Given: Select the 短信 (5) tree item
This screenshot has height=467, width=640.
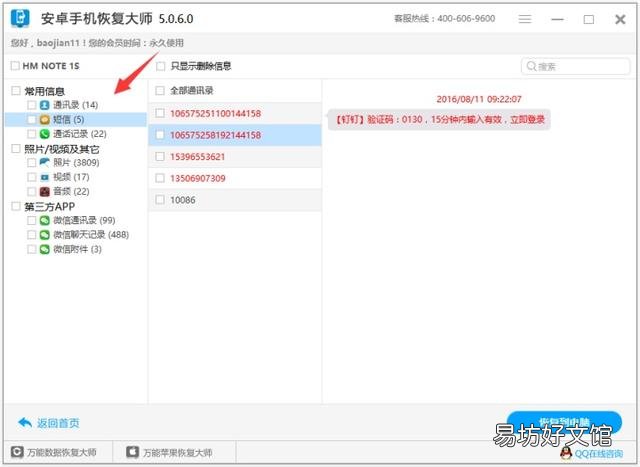Looking at the screenshot, I should (69, 120).
